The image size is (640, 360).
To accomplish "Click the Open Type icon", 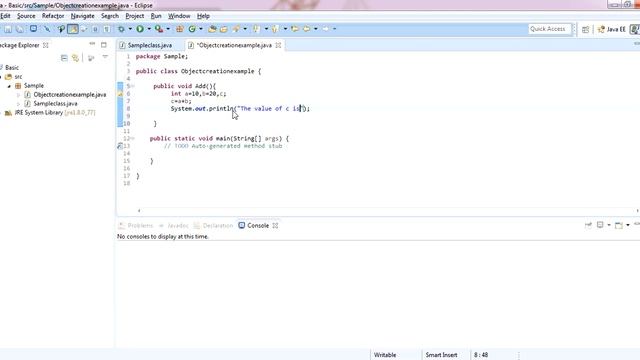I will [212, 29].
